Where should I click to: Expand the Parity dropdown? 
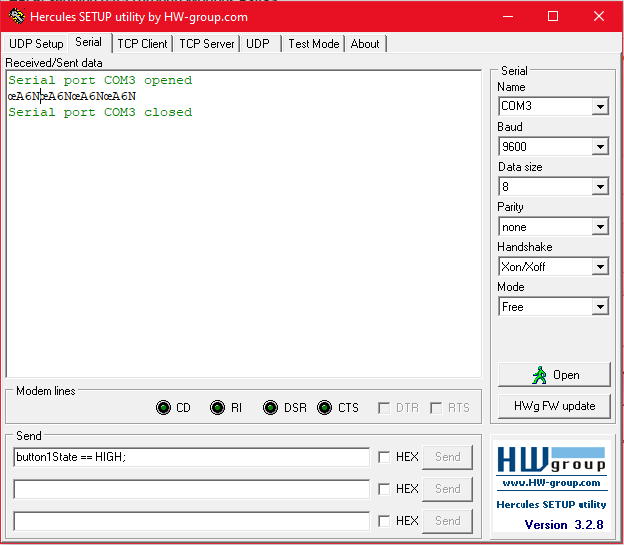(600, 227)
